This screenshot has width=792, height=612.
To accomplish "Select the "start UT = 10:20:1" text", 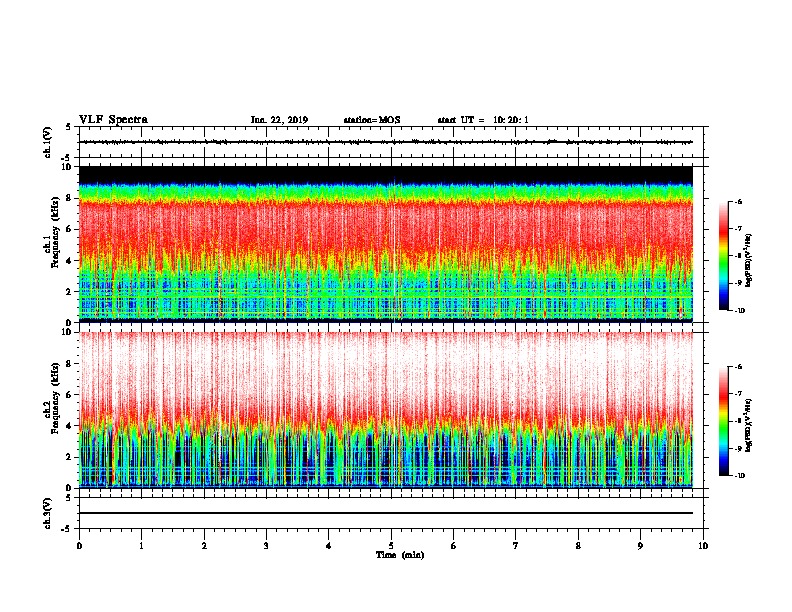I will click(x=483, y=120).
